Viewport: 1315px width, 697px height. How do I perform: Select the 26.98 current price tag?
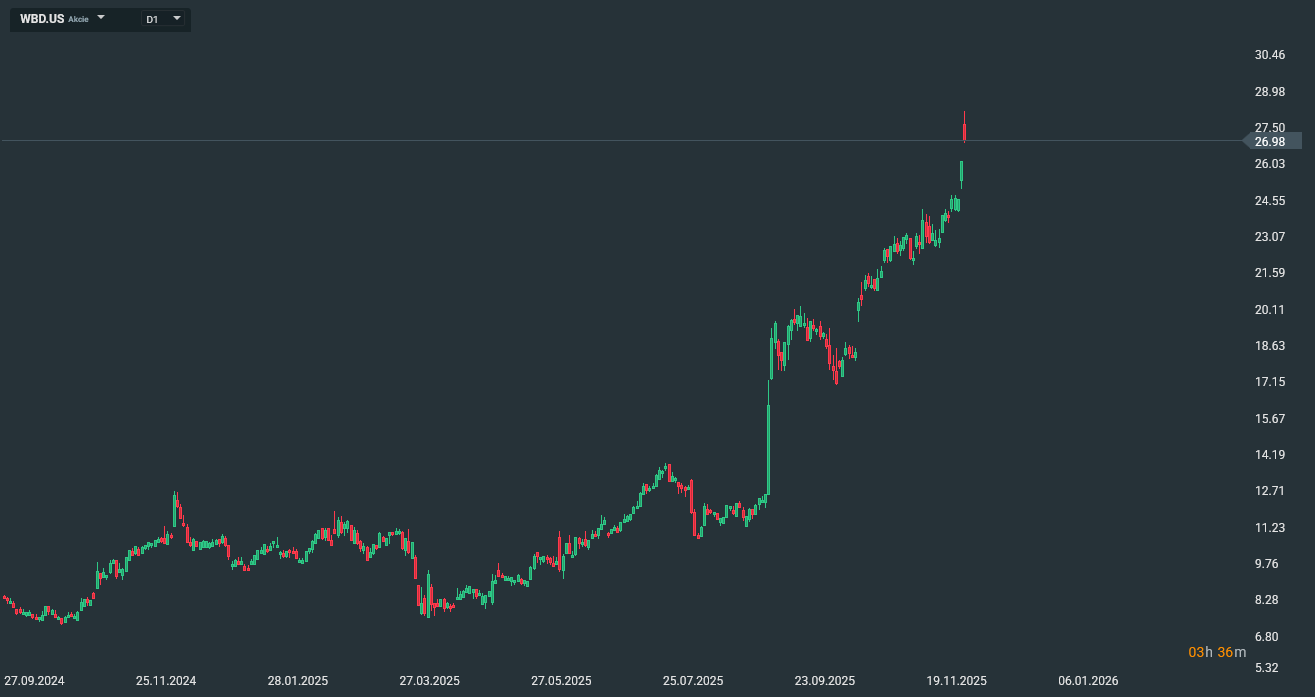pos(1271,142)
